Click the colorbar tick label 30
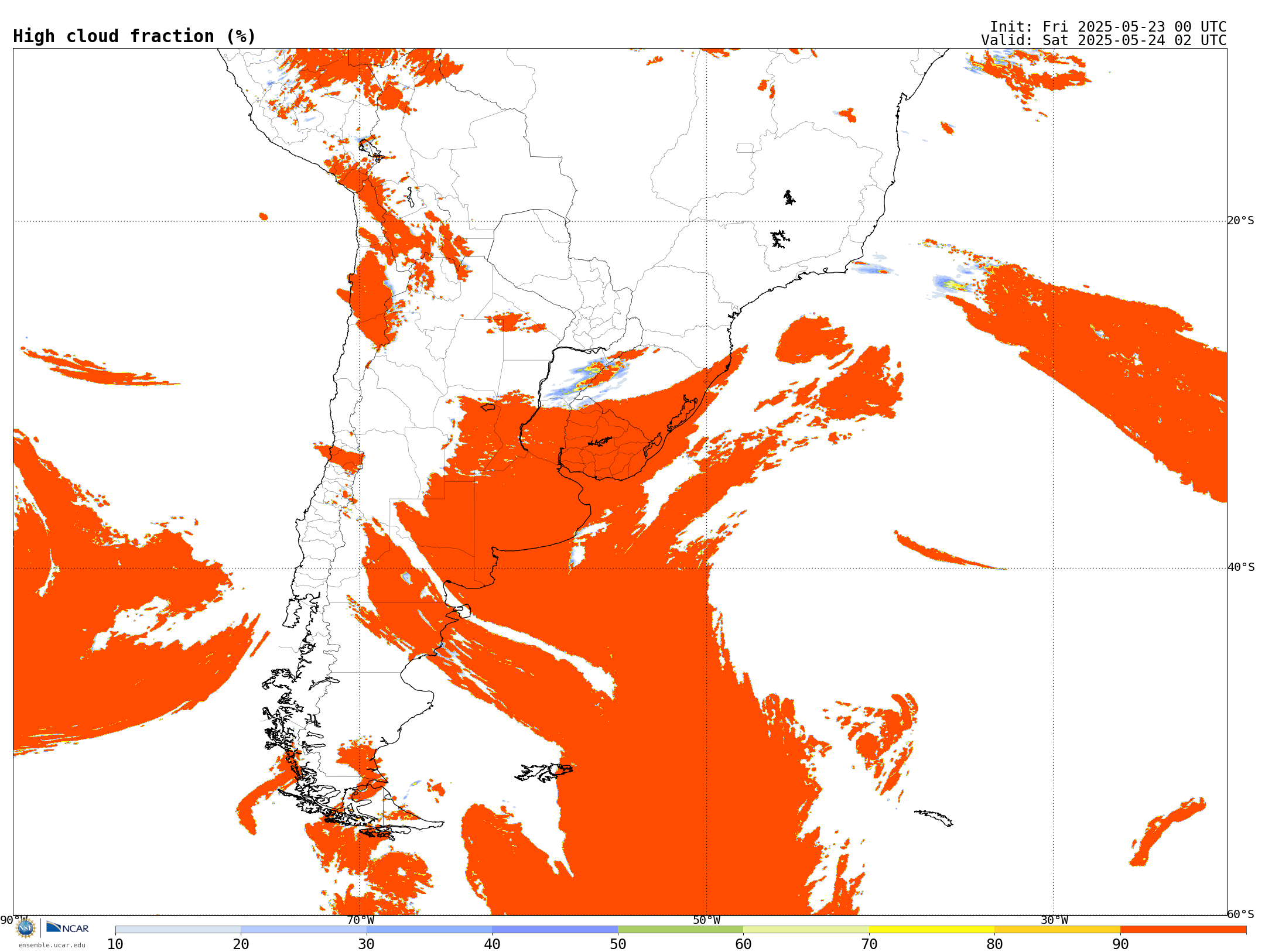The image size is (1265, 952). (367, 944)
